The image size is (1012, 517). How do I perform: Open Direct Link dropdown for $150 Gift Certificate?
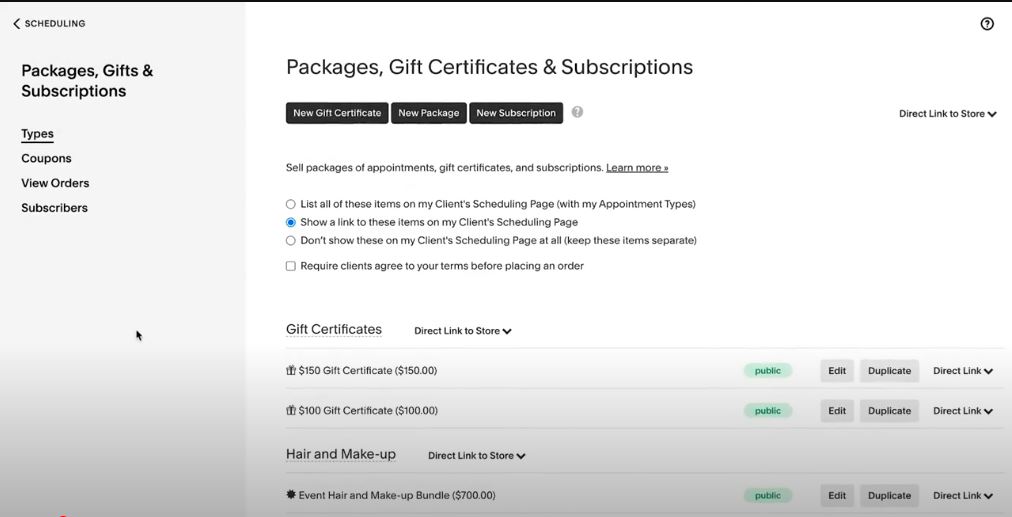[x=962, y=371]
